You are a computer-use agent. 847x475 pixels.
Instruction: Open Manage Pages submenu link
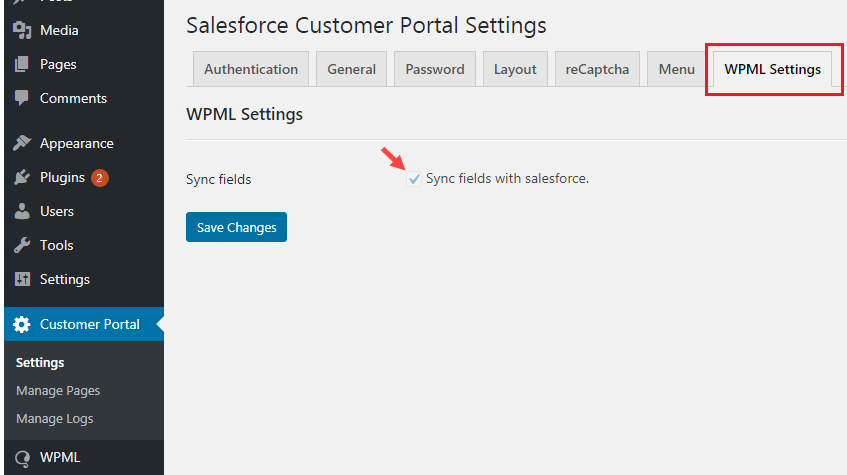(58, 391)
